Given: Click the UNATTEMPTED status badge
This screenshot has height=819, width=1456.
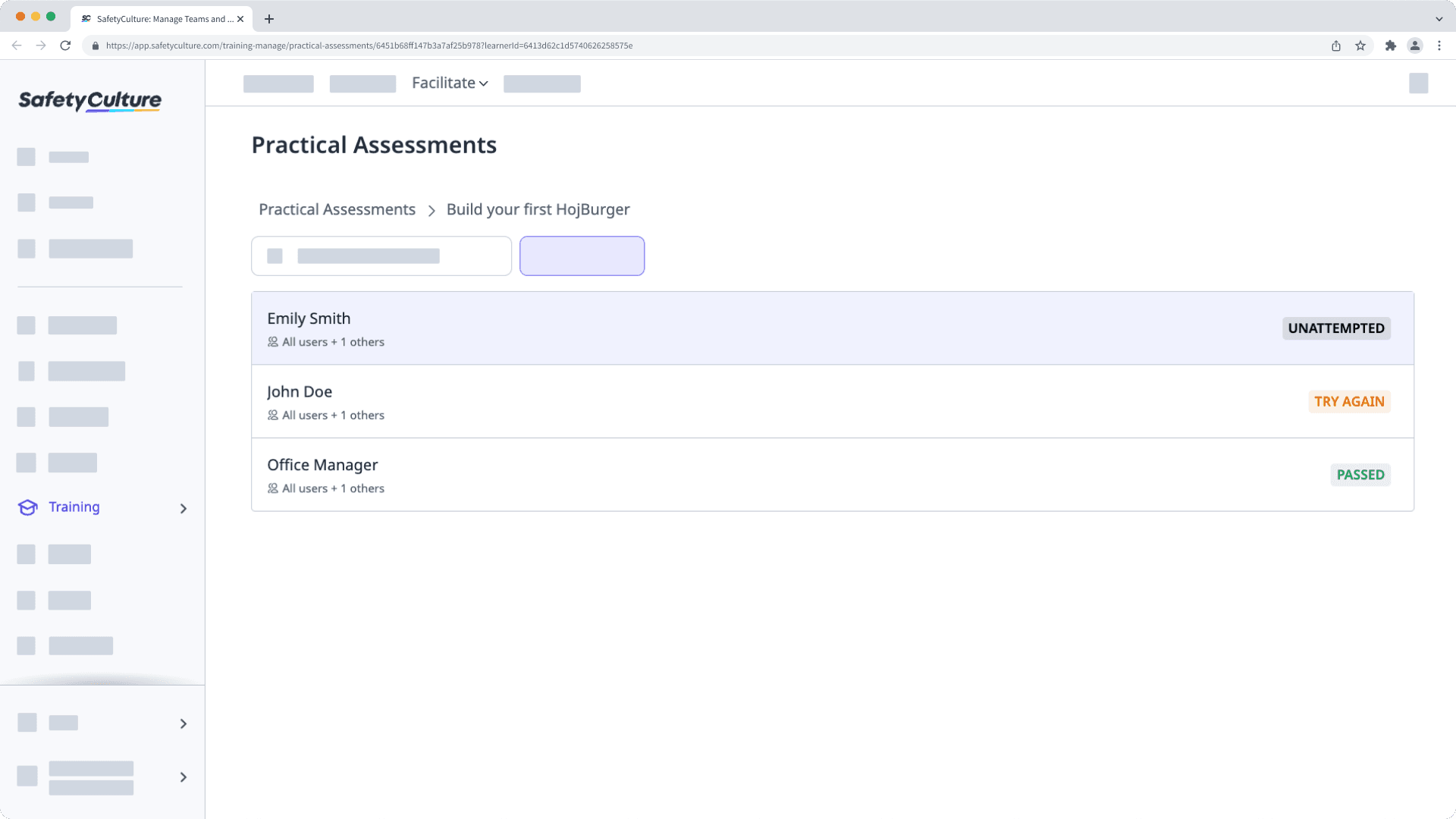Looking at the screenshot, I should (x=1336, y=328).
